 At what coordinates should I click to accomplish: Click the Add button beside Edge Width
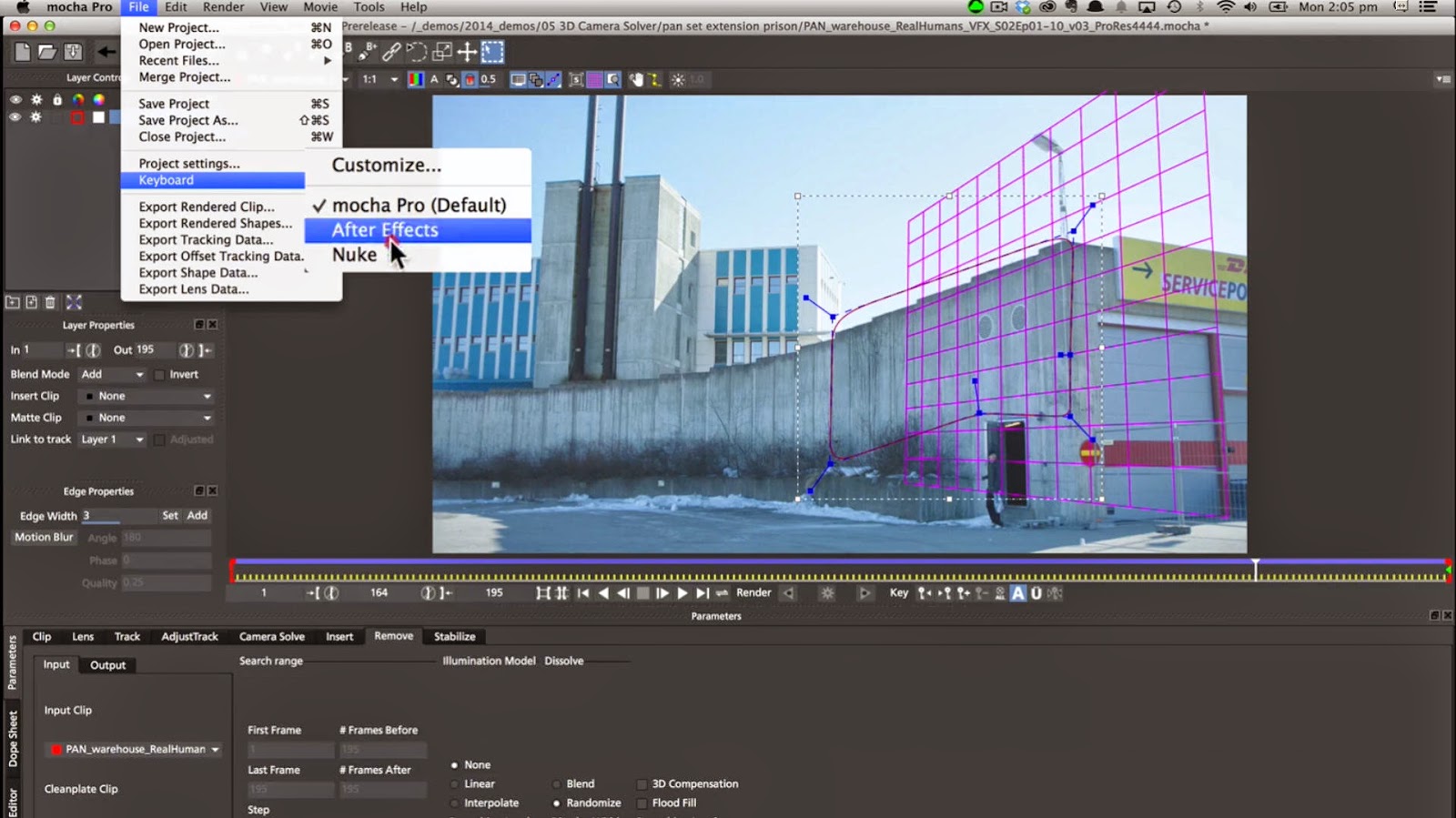click(x=197, y=516)
